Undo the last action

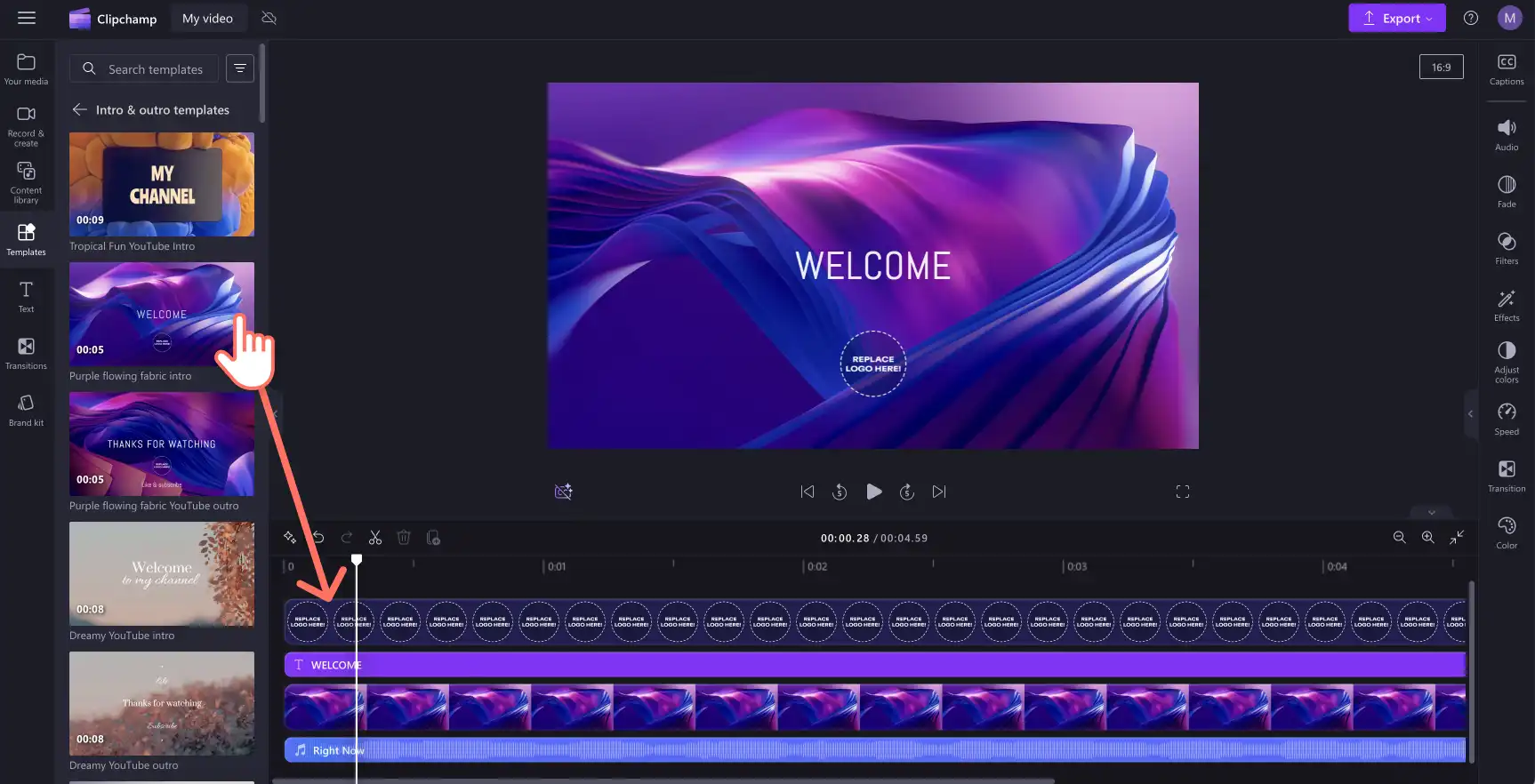click(318, 537)
